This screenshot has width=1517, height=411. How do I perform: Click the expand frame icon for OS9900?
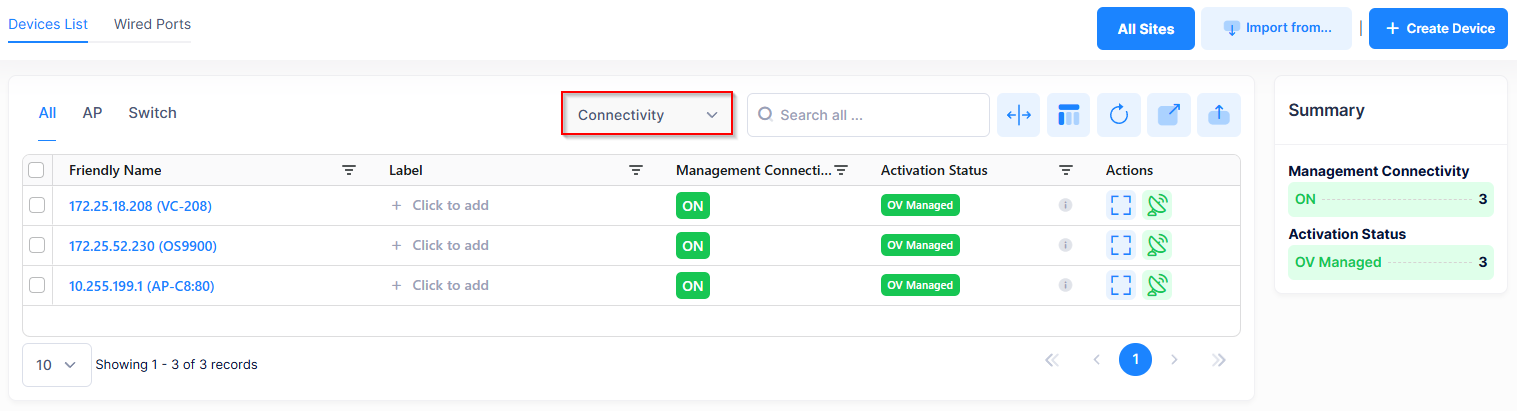point(1121,245)
